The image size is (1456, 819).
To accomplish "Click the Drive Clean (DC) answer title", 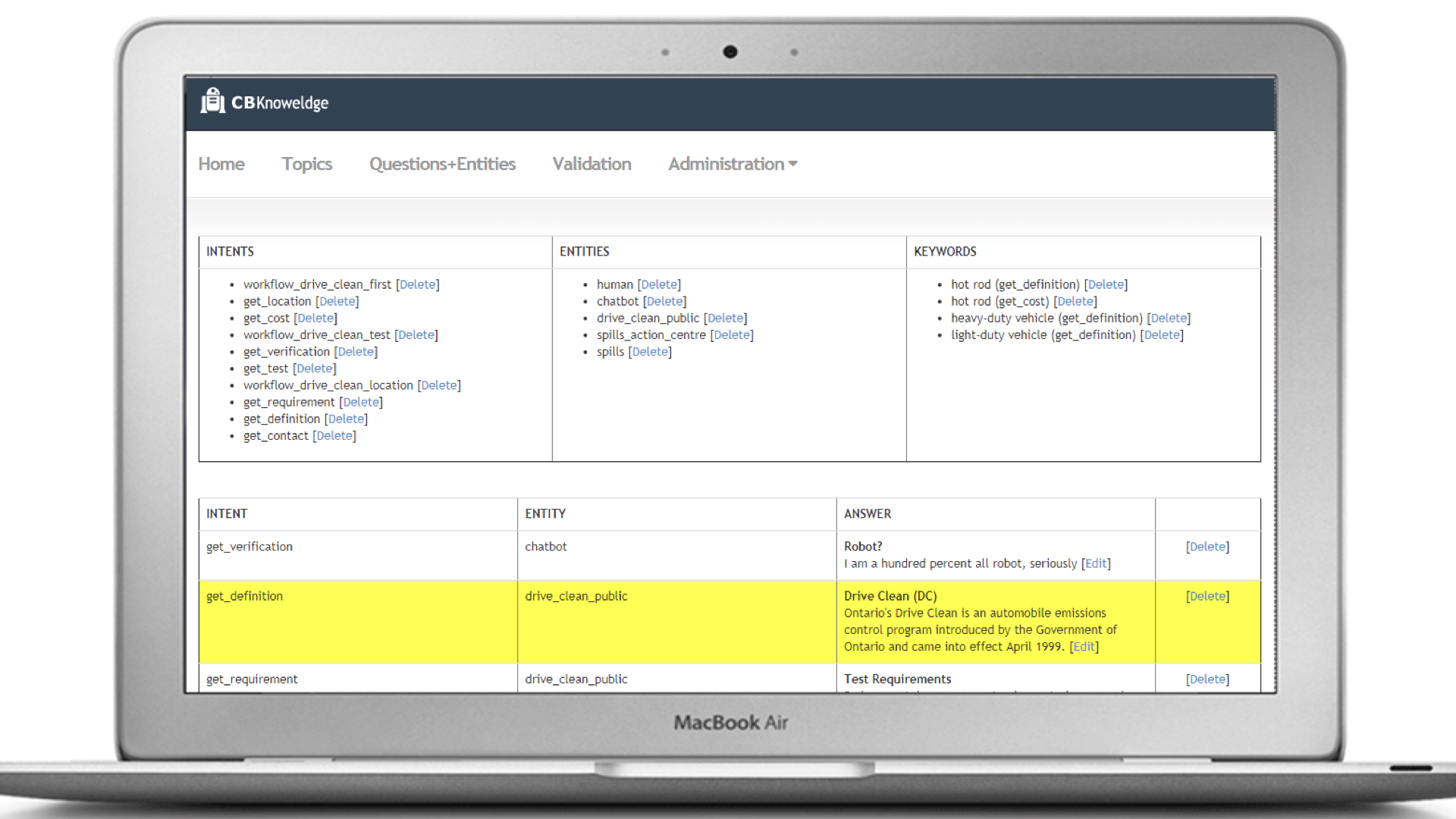I will click(890, 596).
